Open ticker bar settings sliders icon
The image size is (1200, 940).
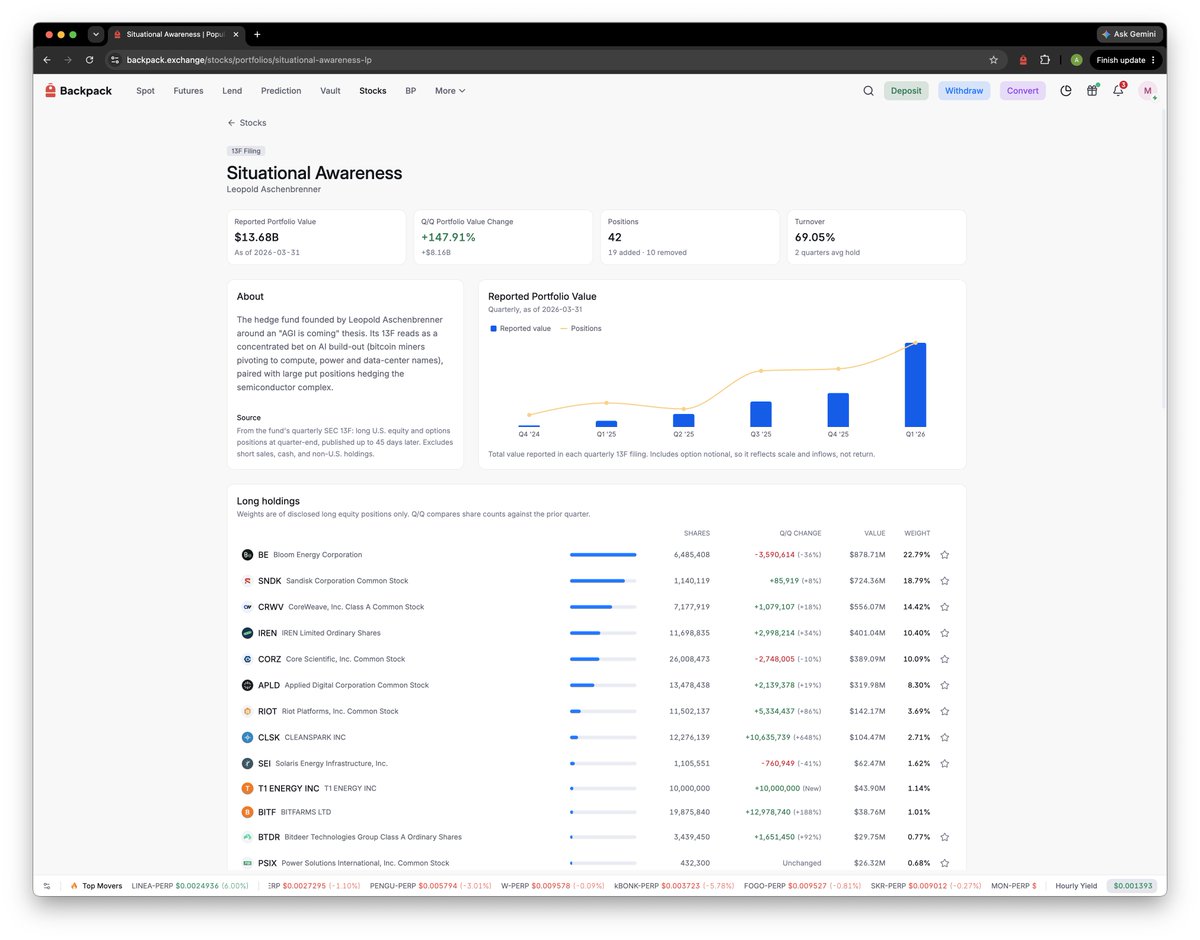(46, 886)
